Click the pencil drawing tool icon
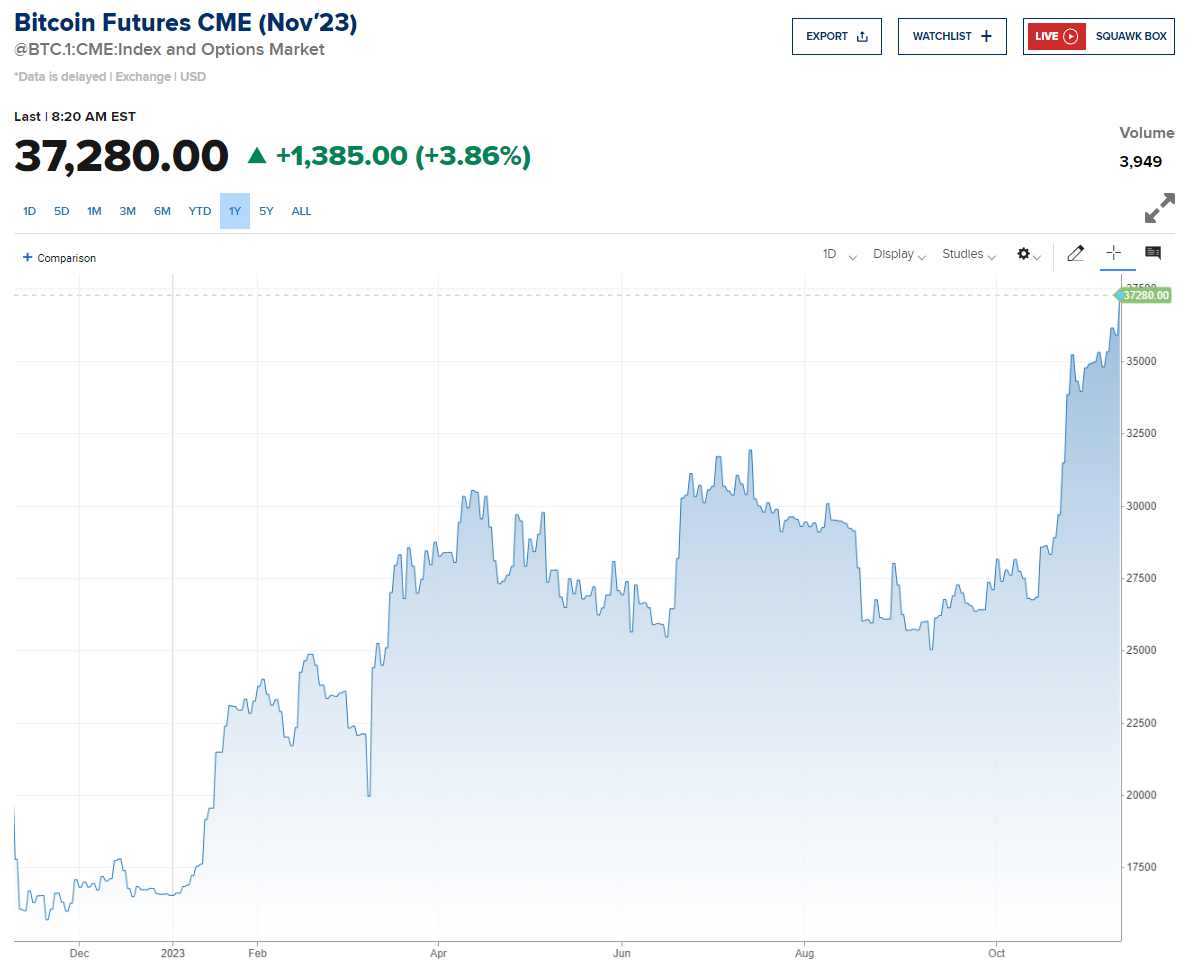The height and width of the screenshot is (977, 1191). (x=1075, y=254)
